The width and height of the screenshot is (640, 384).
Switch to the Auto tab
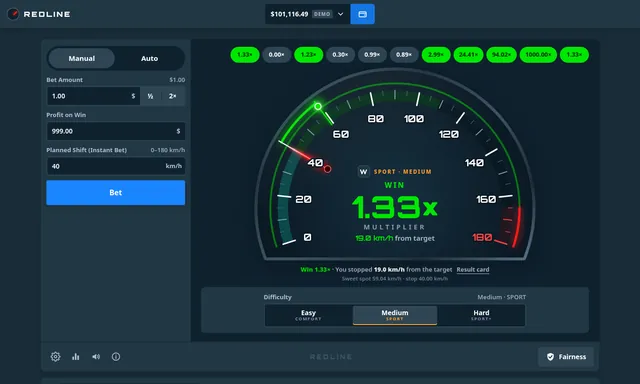[x=149, y=58]
